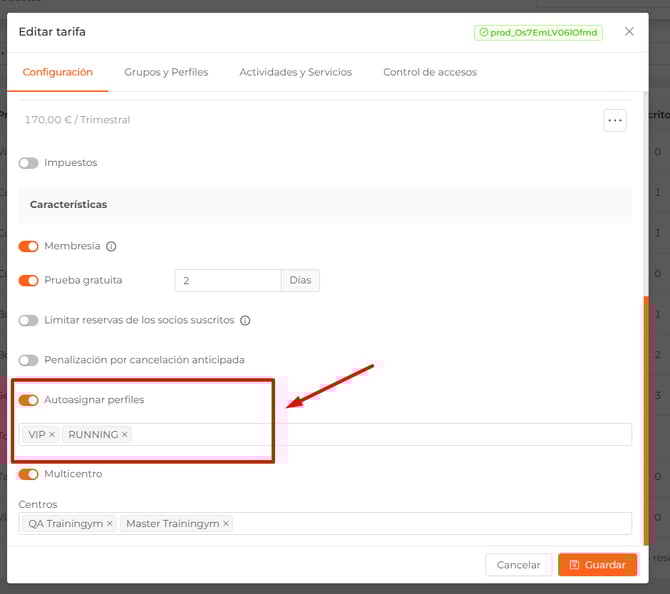Open the Control de accesos tab
The width and height of the screenshot is (670, 594).
coord(430,72)
